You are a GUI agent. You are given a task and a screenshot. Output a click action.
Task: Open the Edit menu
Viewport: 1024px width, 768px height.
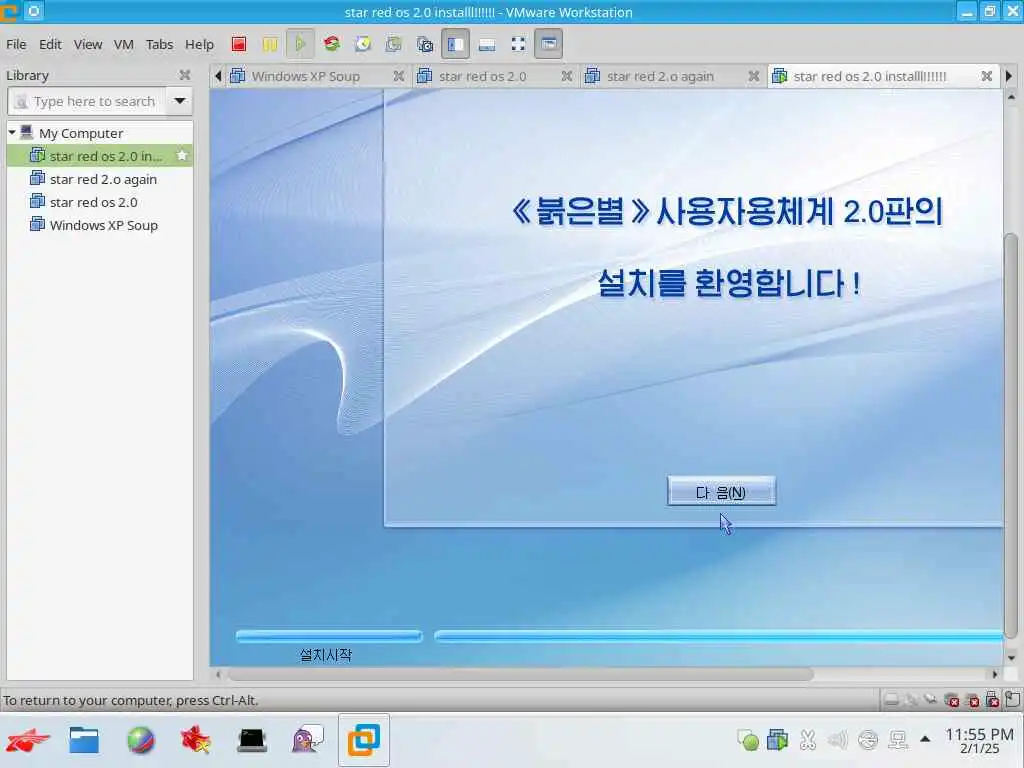[50, 44]
